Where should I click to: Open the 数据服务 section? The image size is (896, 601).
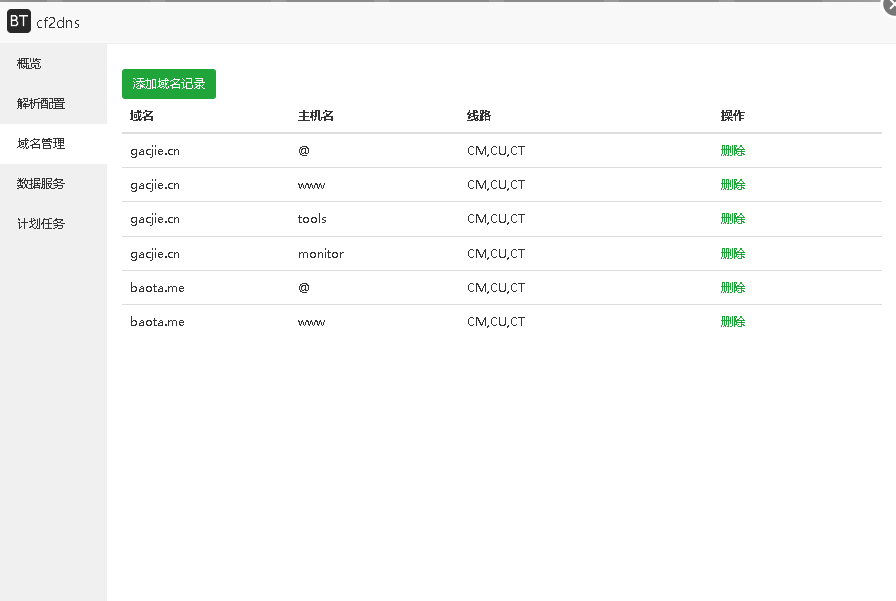point(41,184)
